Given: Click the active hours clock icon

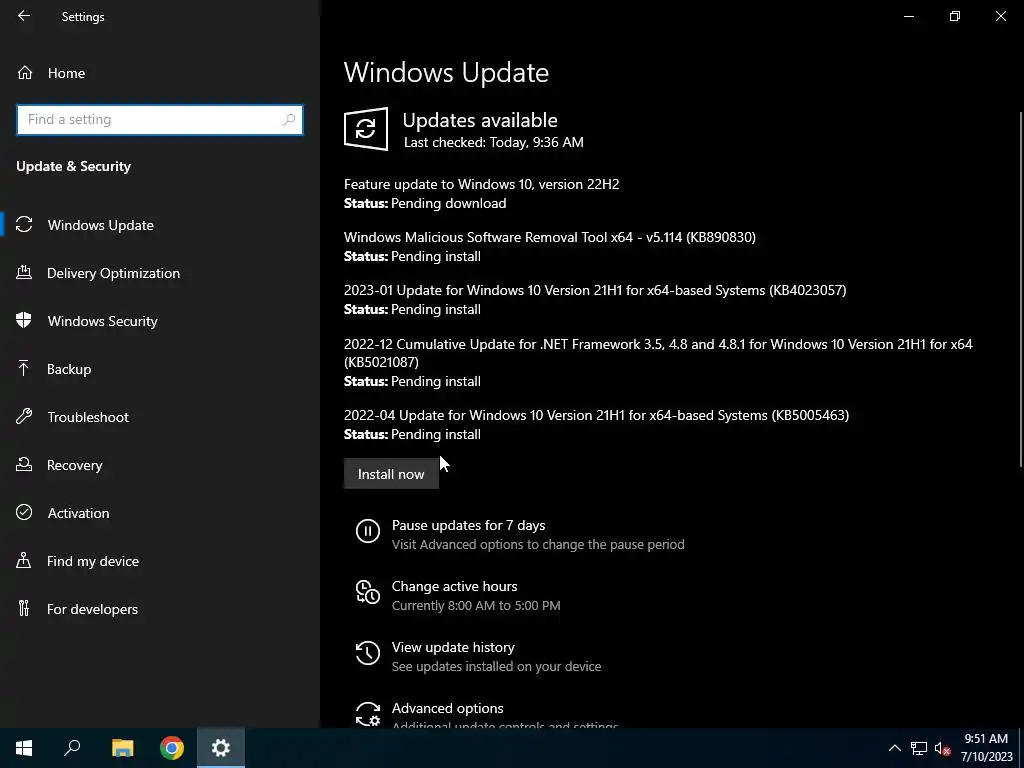Looking at the screenshot, I should (368, 592).
